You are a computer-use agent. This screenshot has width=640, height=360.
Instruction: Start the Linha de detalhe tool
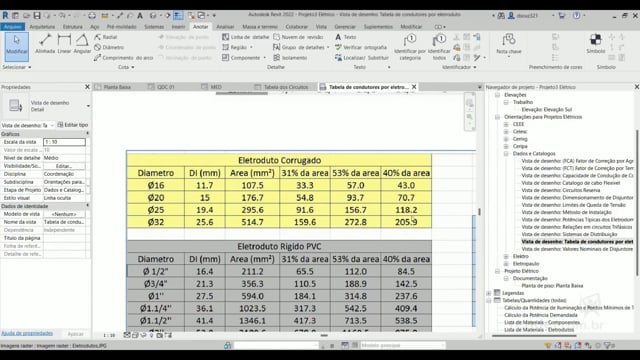(245, 37)
